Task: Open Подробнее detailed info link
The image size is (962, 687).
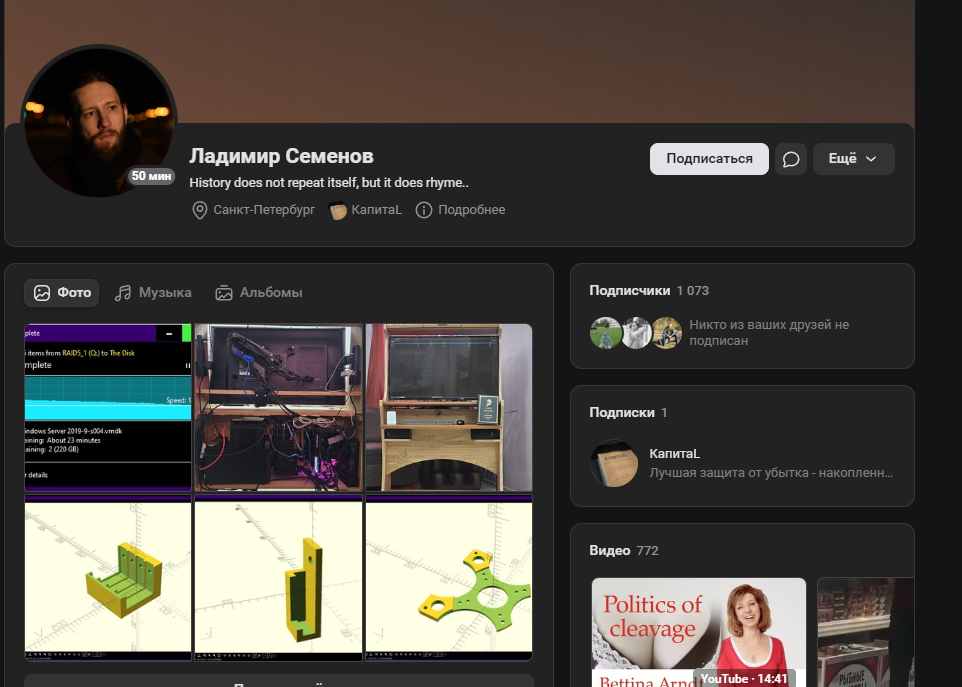Action: coord(471,210)
